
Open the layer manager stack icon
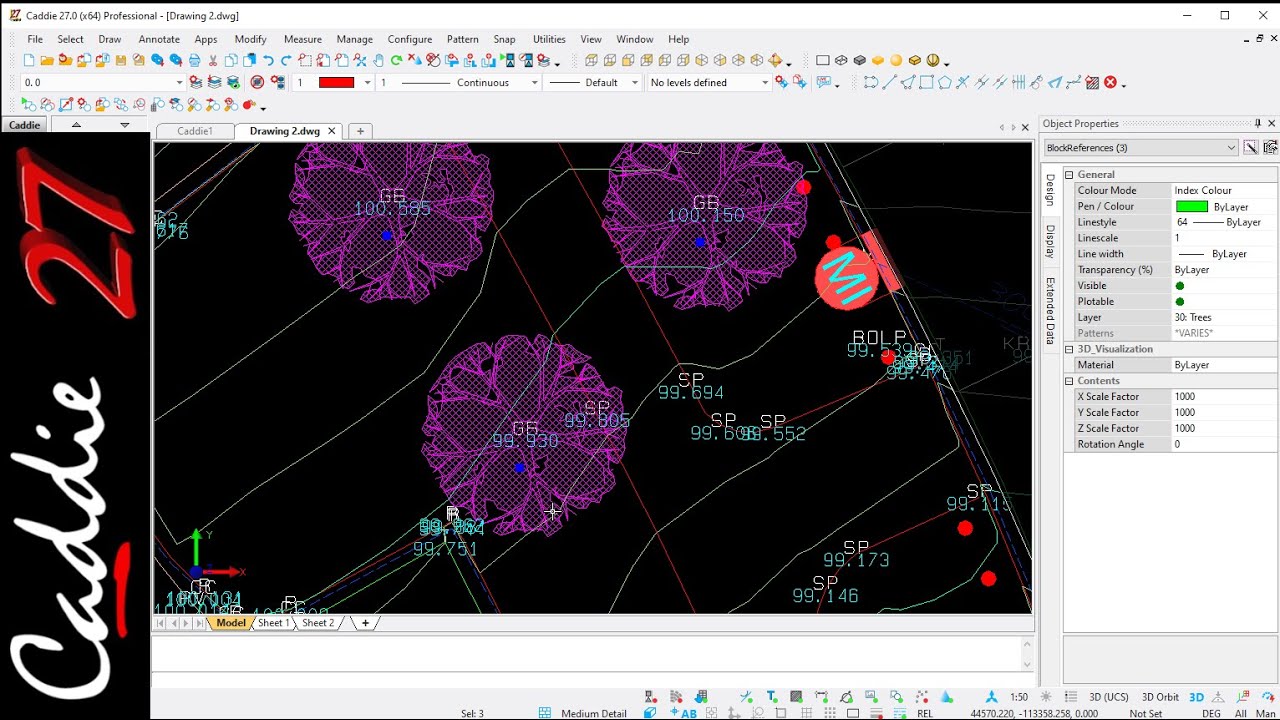(196, 83)
